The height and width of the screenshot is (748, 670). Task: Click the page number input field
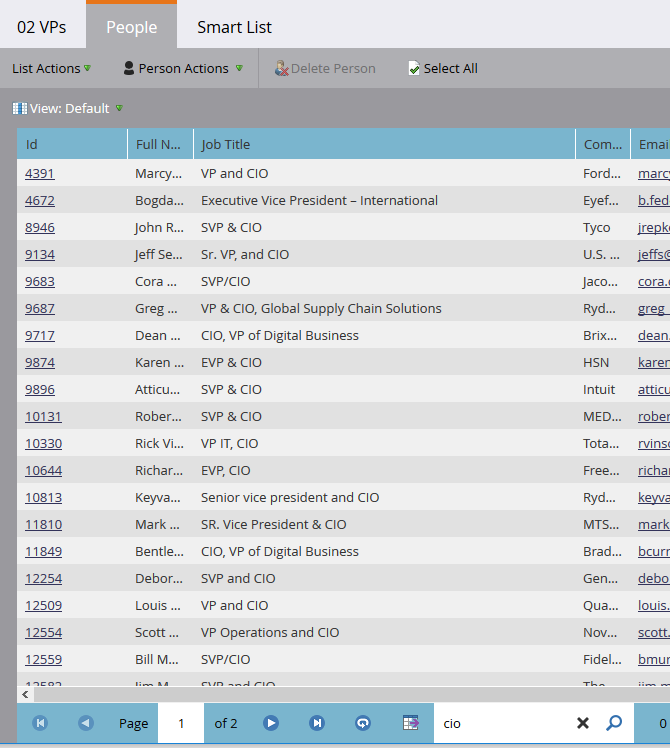click(x=181, y=723)
